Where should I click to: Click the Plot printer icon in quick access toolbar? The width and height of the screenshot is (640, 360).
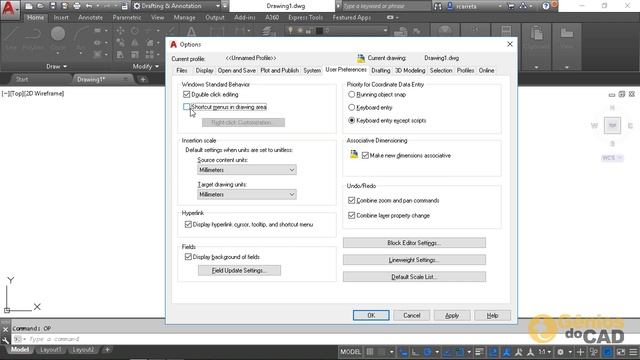(77, 6)
